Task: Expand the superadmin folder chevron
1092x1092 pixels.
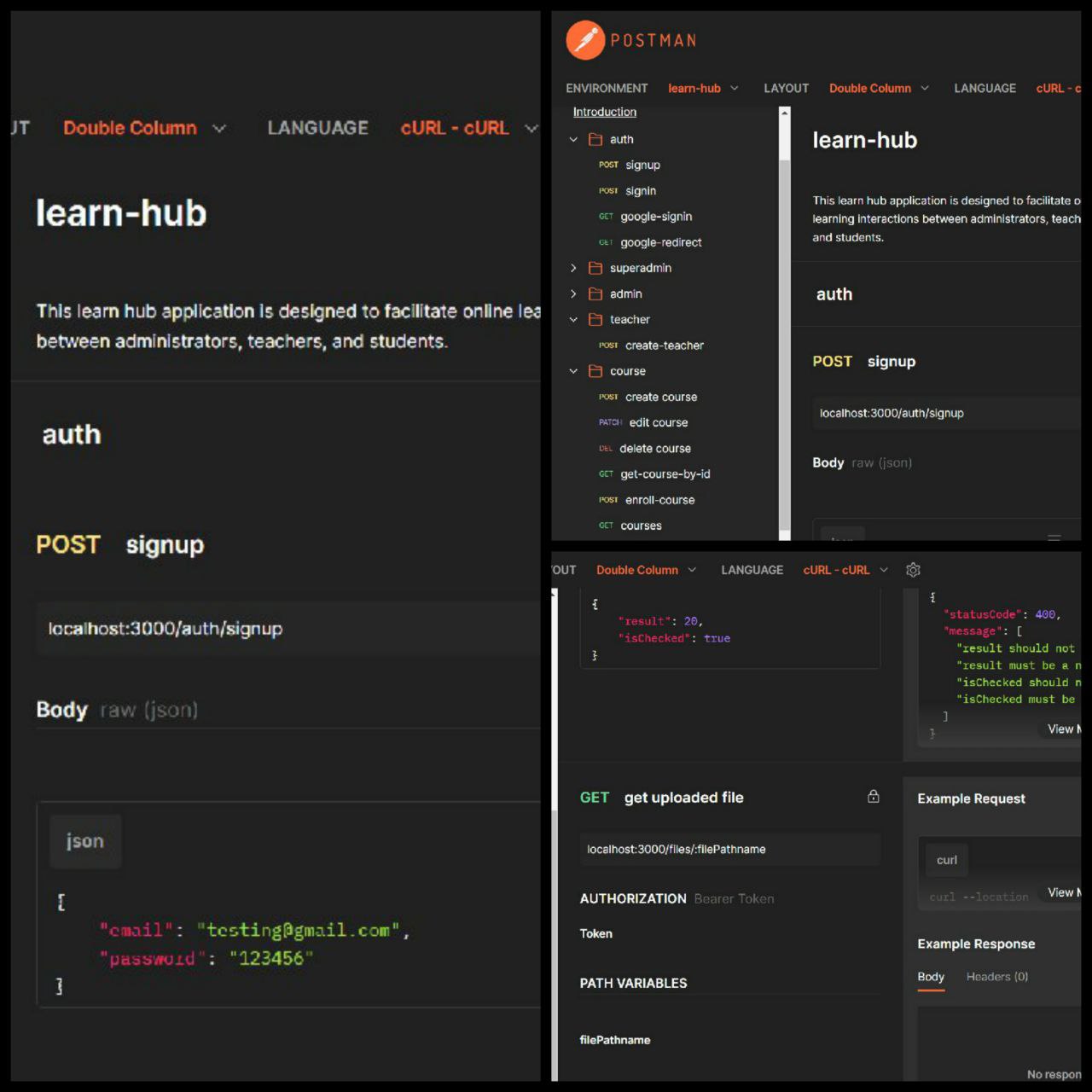Action: click(573, 268)
